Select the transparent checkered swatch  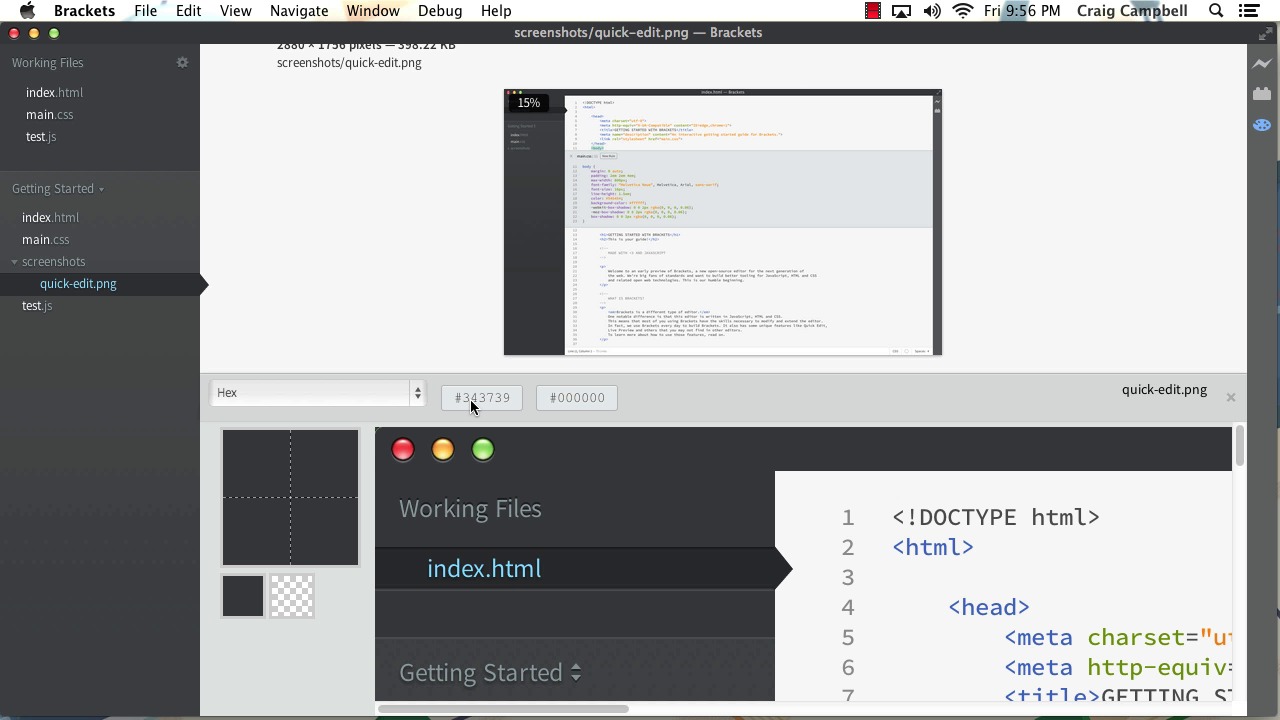(292, 596)
